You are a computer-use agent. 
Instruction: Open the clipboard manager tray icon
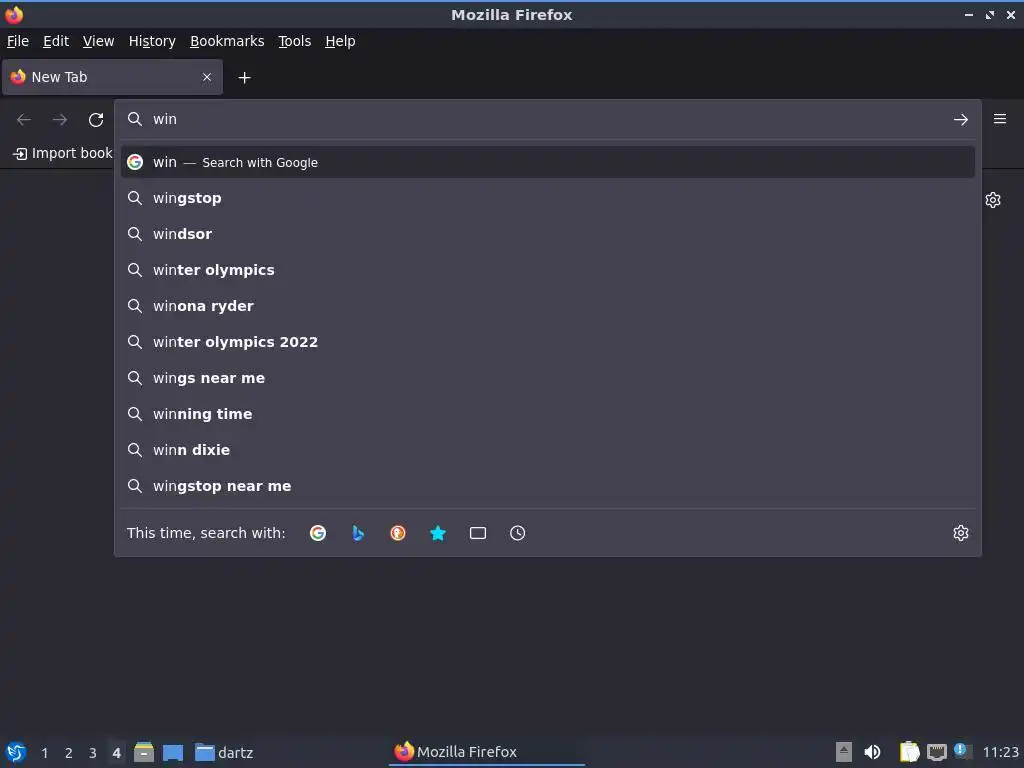(909, 752)
